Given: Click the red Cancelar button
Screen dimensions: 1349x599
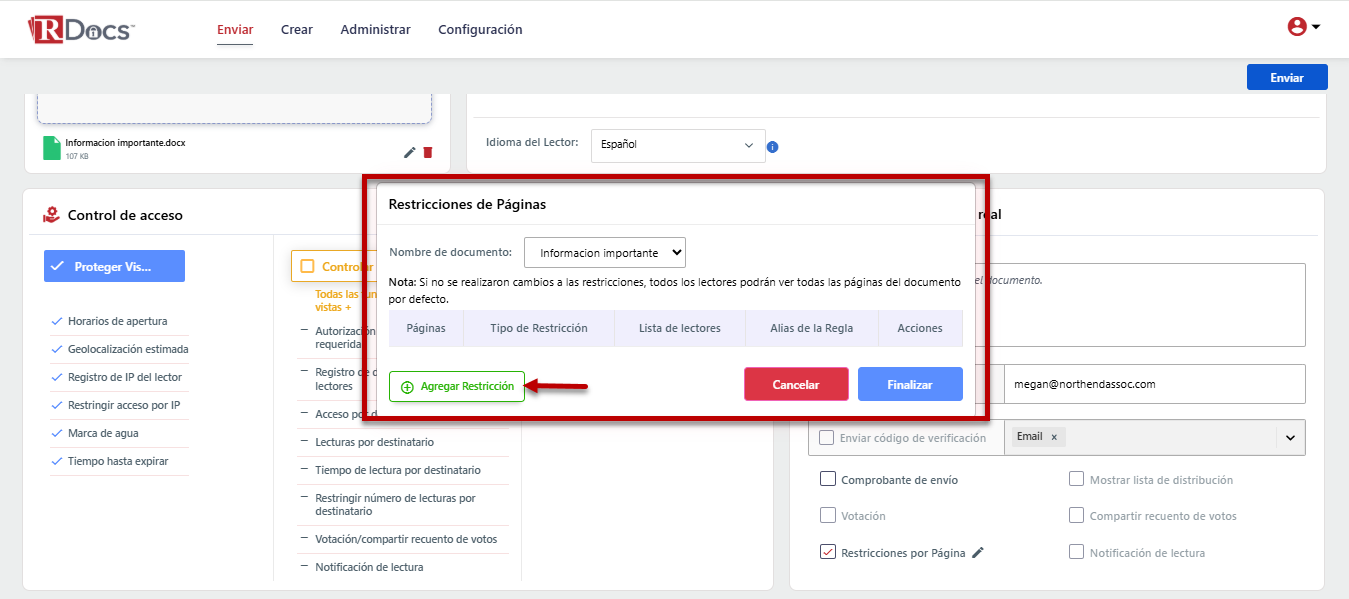Looking at the screenshot, I should [796, 385].
